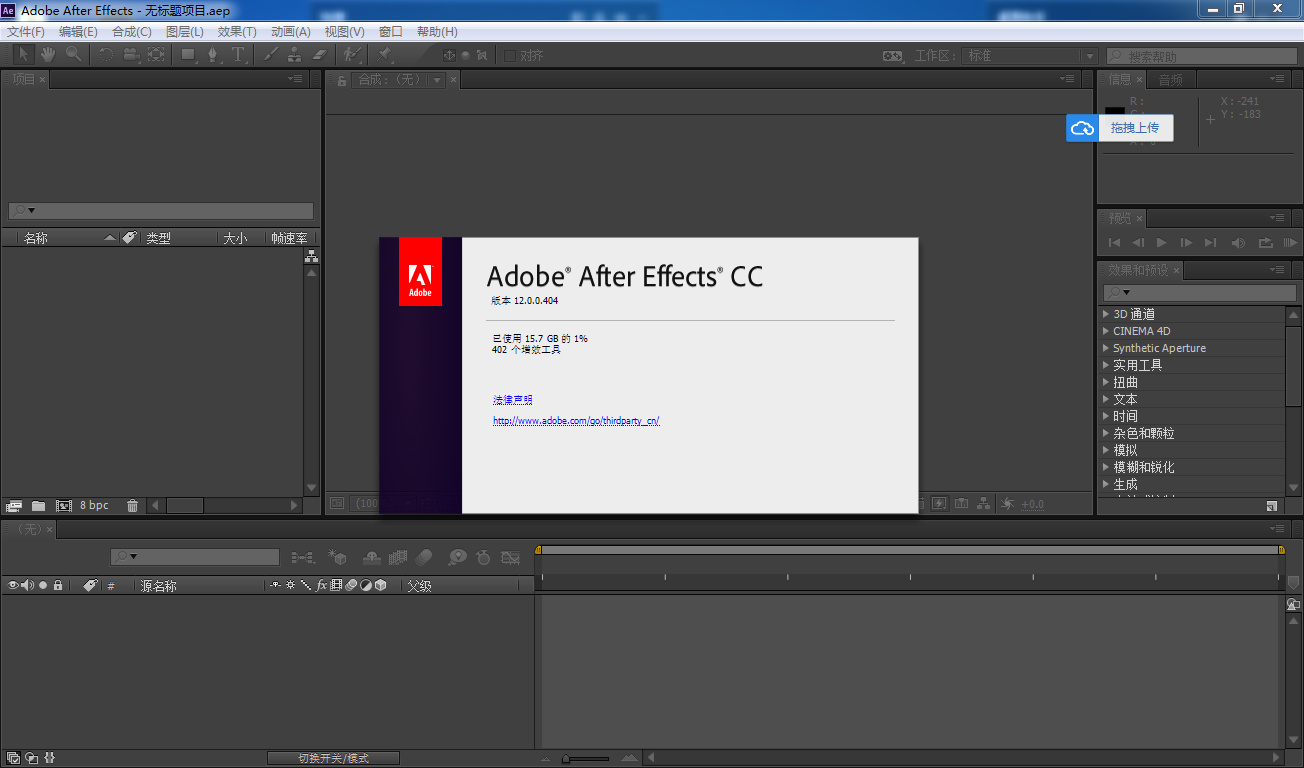
Task: Click the interpret footage icon in Project panel
Action: pyautogui.click(x=14, y=506)
